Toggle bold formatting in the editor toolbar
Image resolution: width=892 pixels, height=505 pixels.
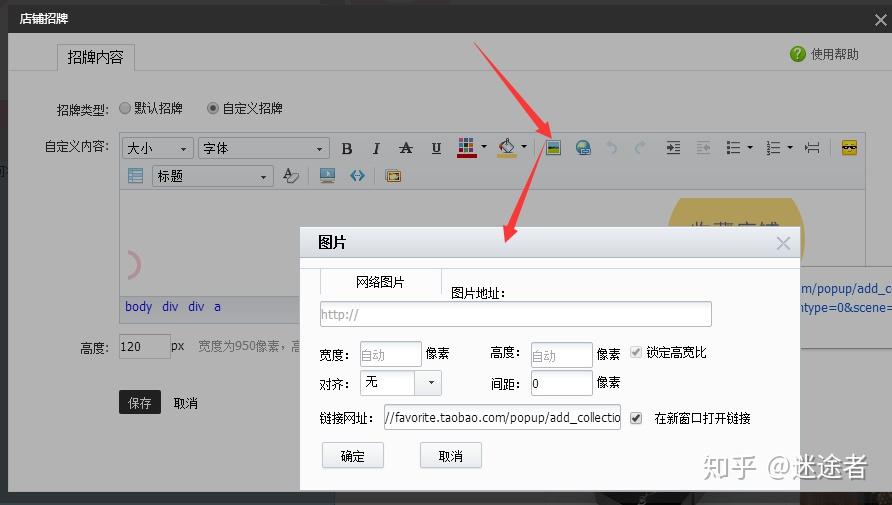(346, 148)
